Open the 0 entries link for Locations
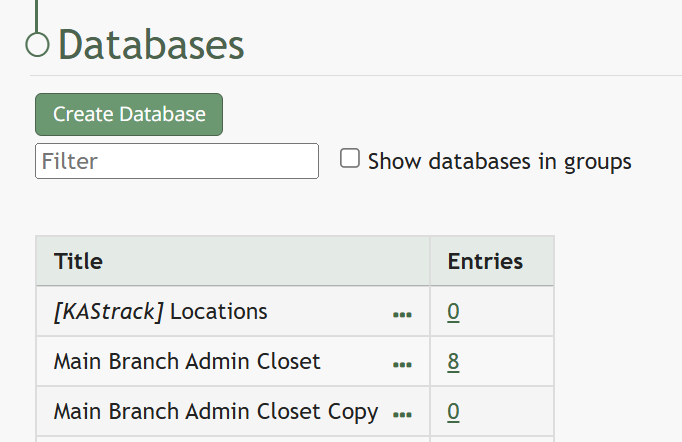 453,312
